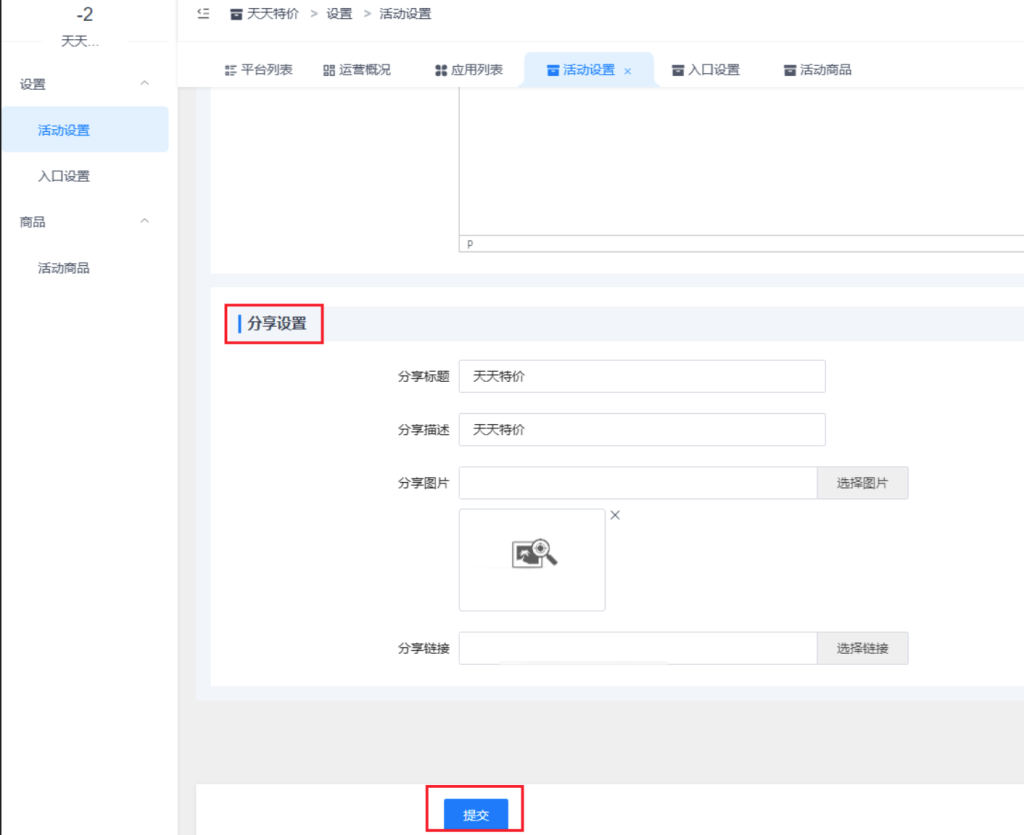The height and width of the screenshot is (835, 1024).
Task: Switch to the 入口设置 tab
Action: tap(705, 70)
